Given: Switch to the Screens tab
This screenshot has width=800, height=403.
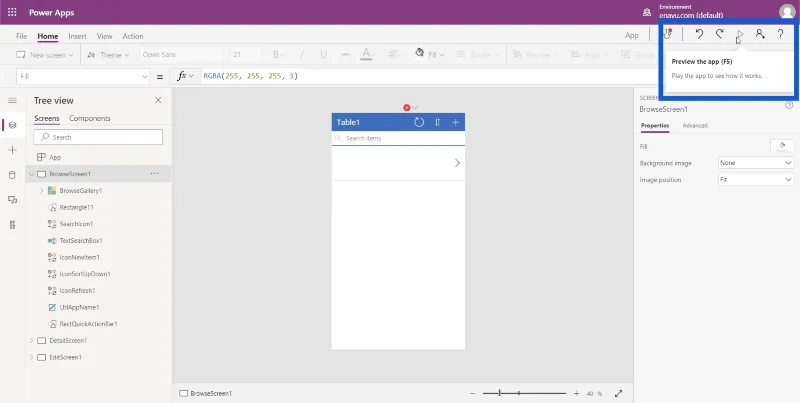Looking at the screenshot, I should (x=47, y=118).
